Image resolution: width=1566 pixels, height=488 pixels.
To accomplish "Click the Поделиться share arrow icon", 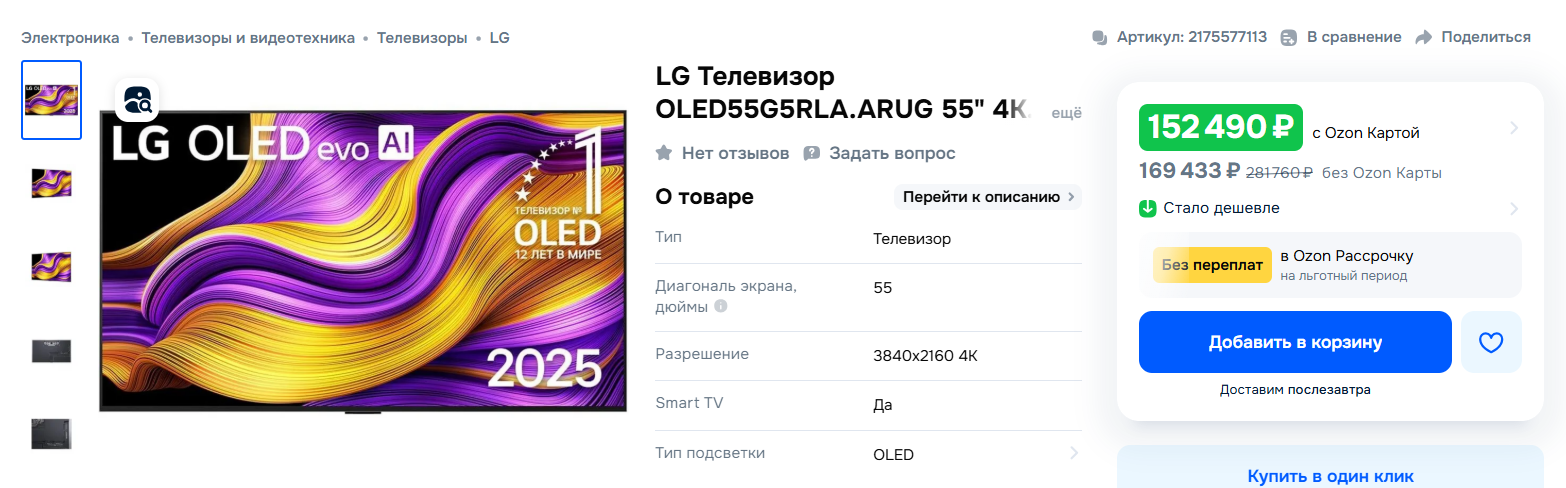I will pyautogui.click(x=1424, y=38).
